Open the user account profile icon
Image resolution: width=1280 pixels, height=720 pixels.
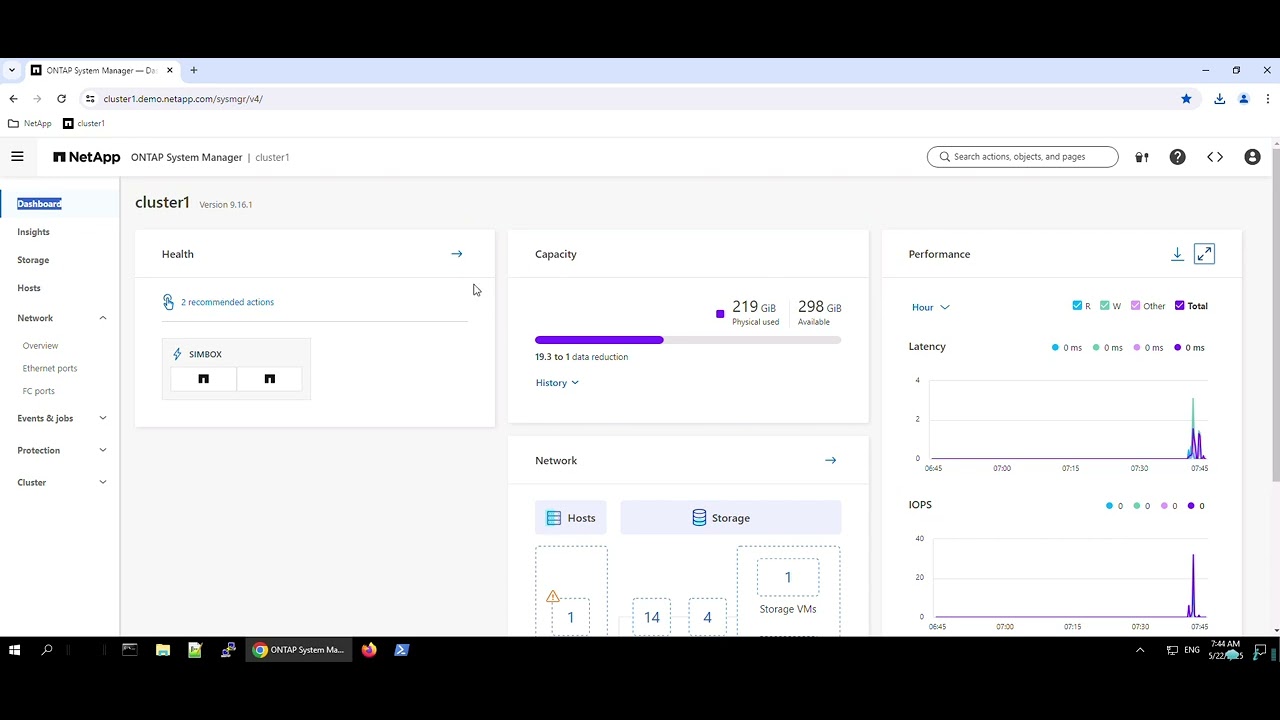click(x=1252, y=157)
